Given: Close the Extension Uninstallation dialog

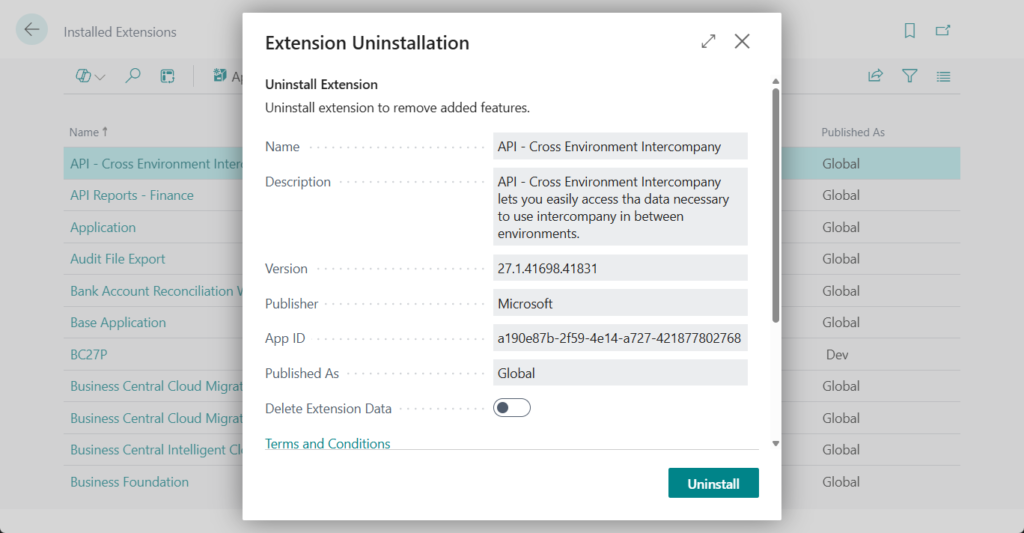Looking at the screenshot, I should [742, 42].
